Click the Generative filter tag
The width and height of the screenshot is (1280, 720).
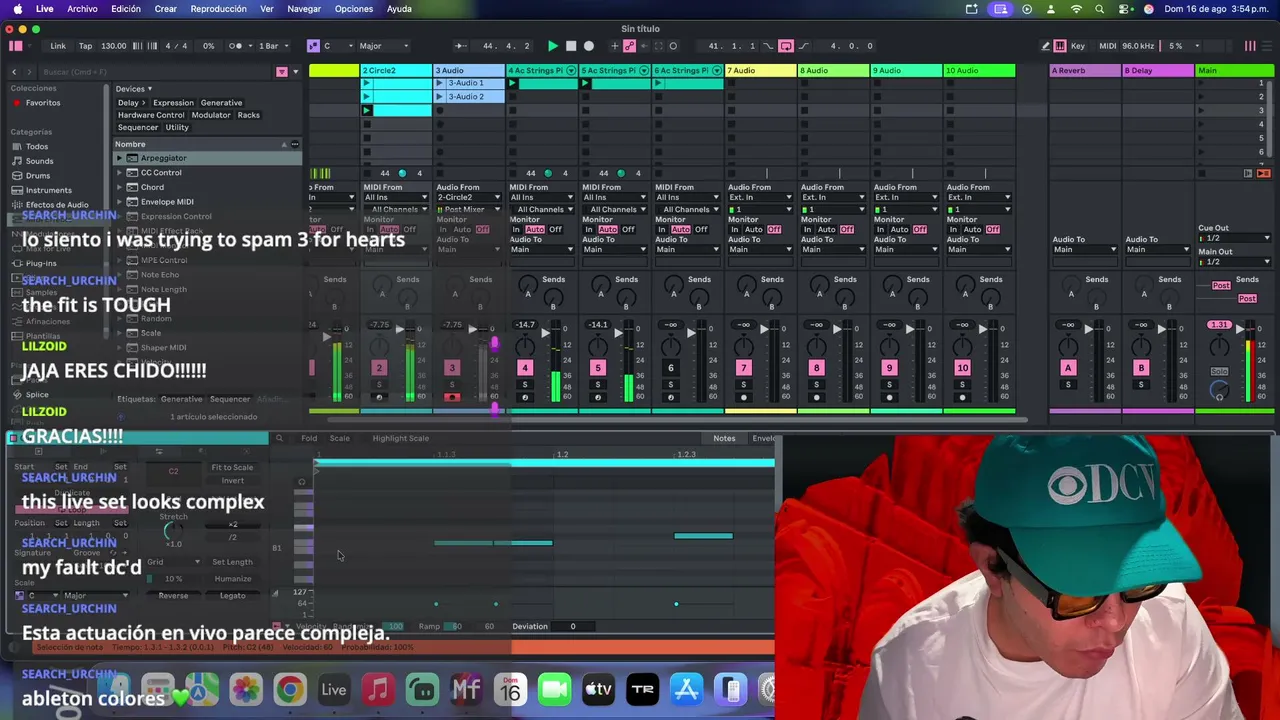(221, 103)
